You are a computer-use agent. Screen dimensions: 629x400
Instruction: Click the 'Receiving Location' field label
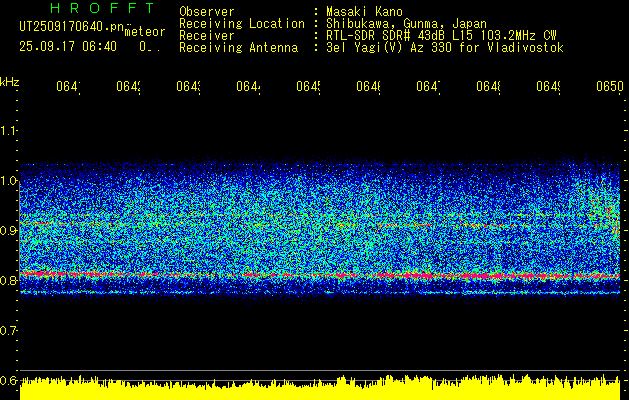click(x=242, y=24)
